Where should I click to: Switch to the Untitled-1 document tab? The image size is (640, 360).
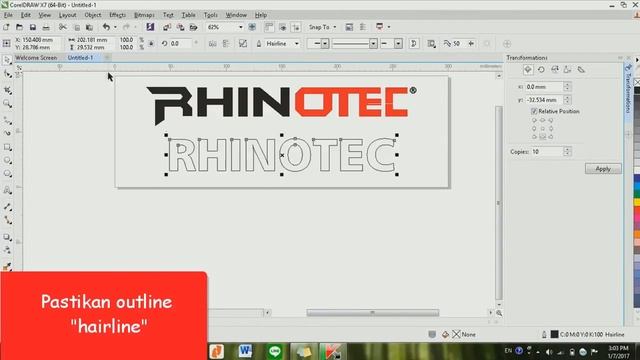[80, 58]
